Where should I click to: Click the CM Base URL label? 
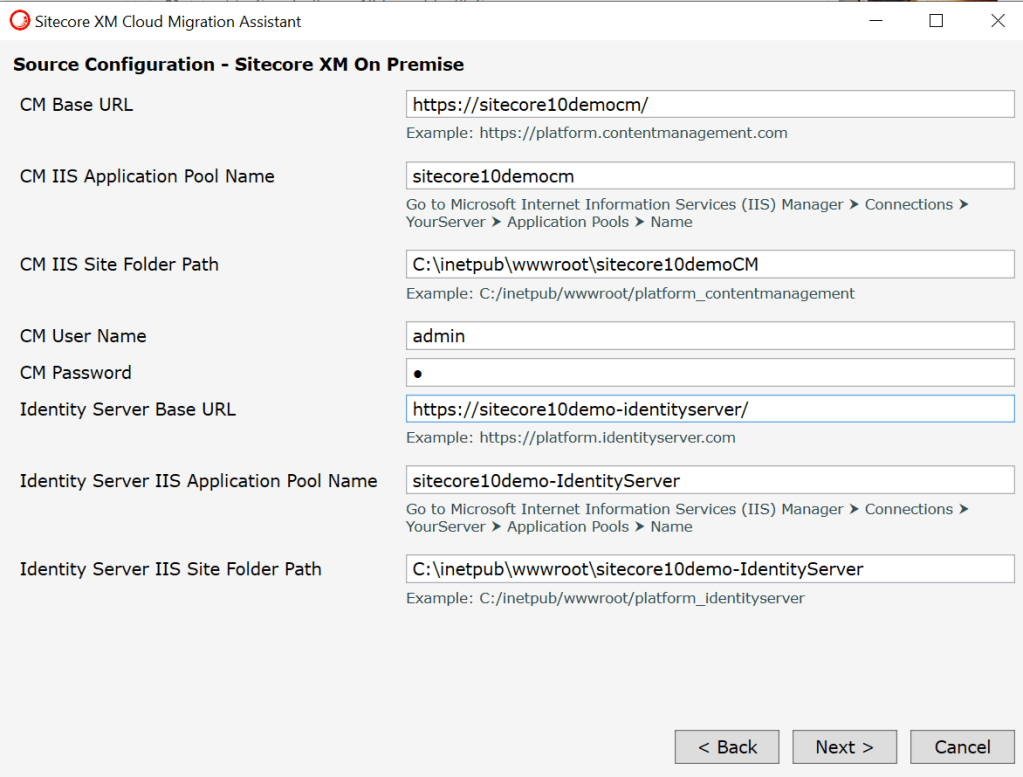pyautogui.click(x=76, y=104)
